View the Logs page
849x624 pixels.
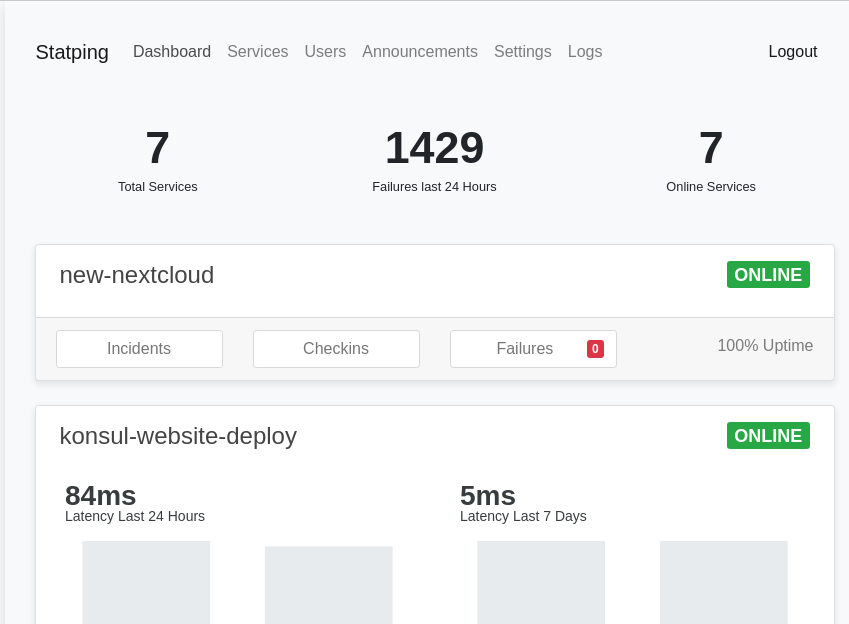(585, 51)
